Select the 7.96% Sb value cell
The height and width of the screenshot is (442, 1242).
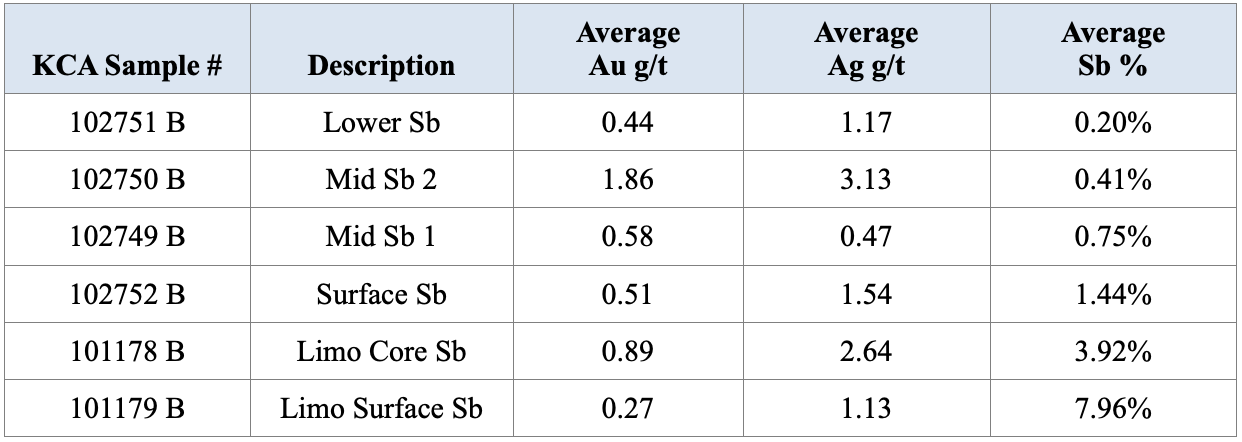pyautogui.click(x=1113, y=409)
